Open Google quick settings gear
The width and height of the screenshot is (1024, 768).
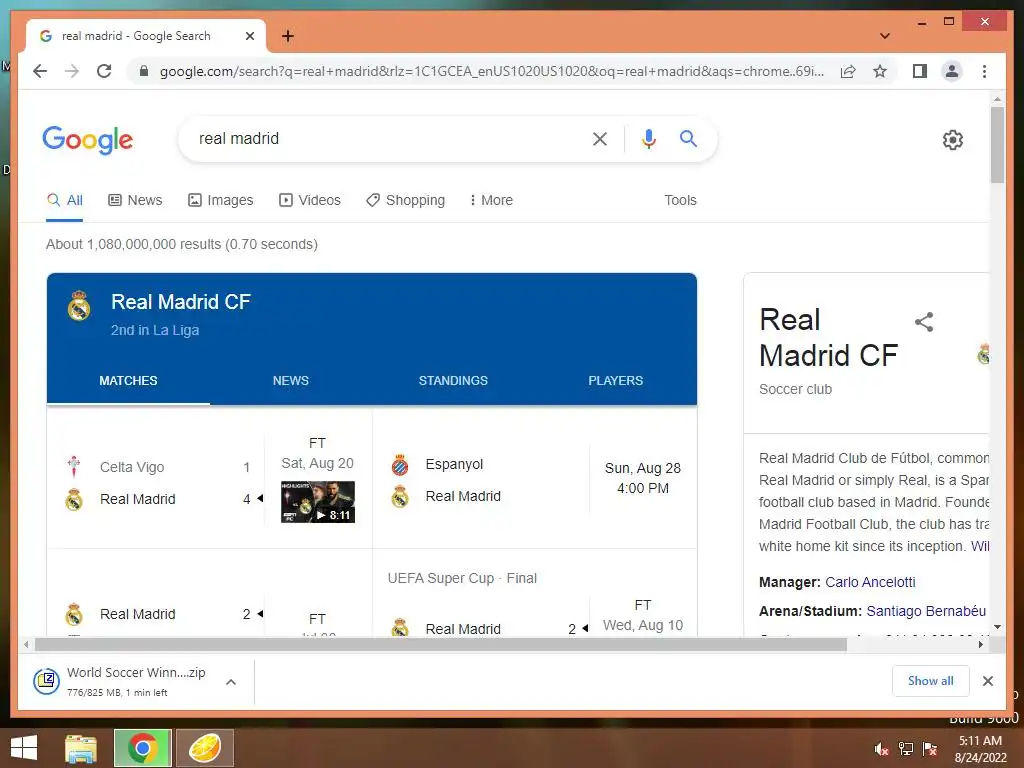pos(952,140)
